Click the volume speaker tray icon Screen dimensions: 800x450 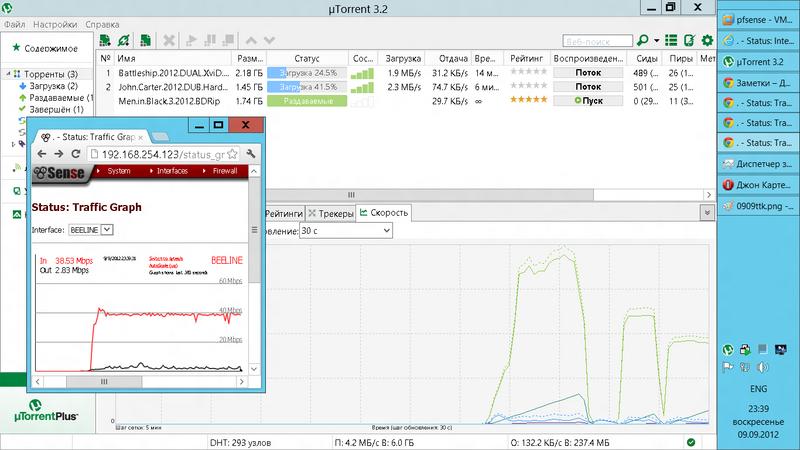[763, 367]
